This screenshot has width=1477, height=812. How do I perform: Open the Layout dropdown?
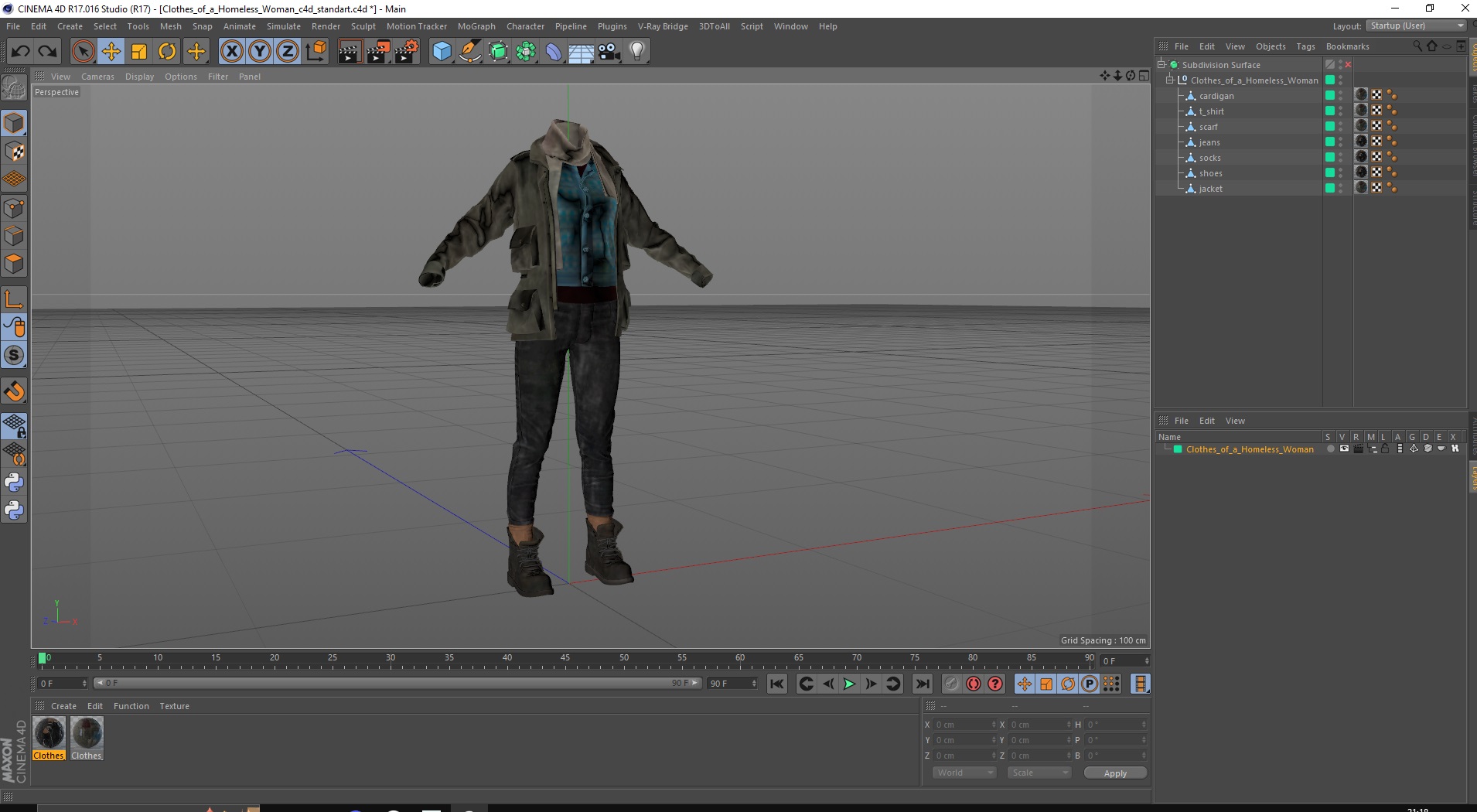pyautogui.click(x=1417, y=26)
